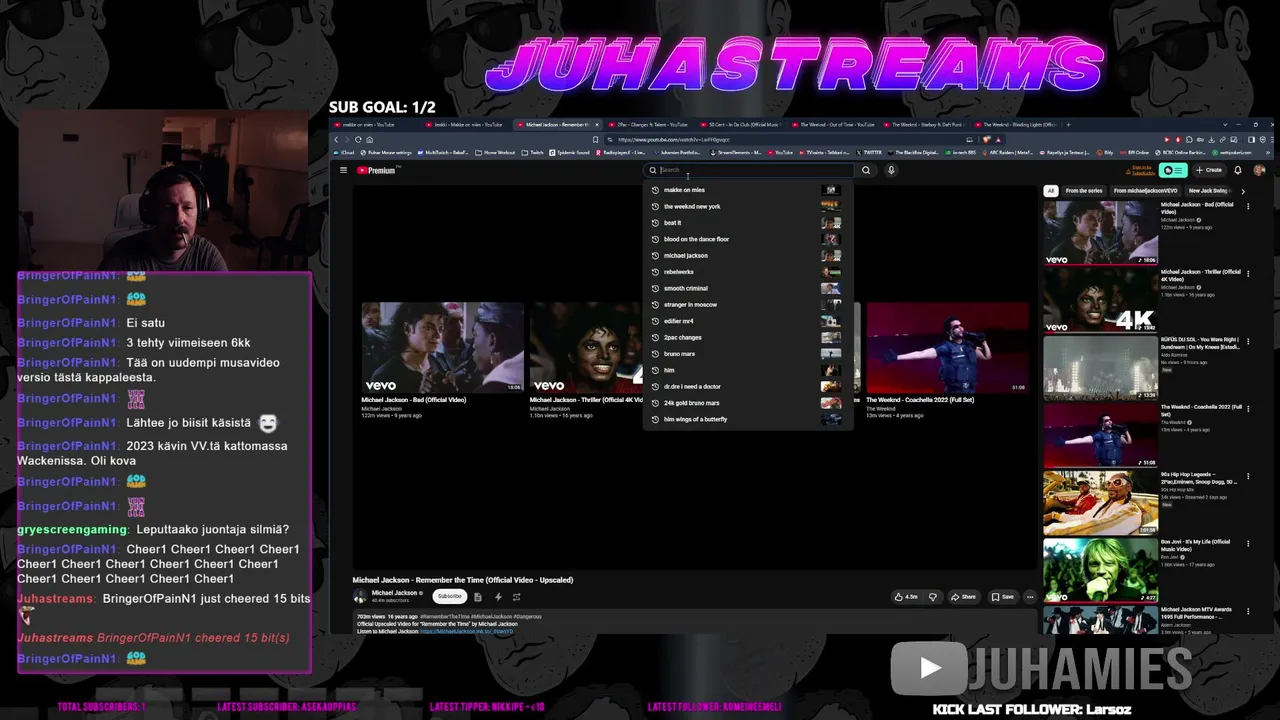The height and width of the screenshot is (720, 1280).
Task: Go back with browser back arrow
Action: coord(336,140)
